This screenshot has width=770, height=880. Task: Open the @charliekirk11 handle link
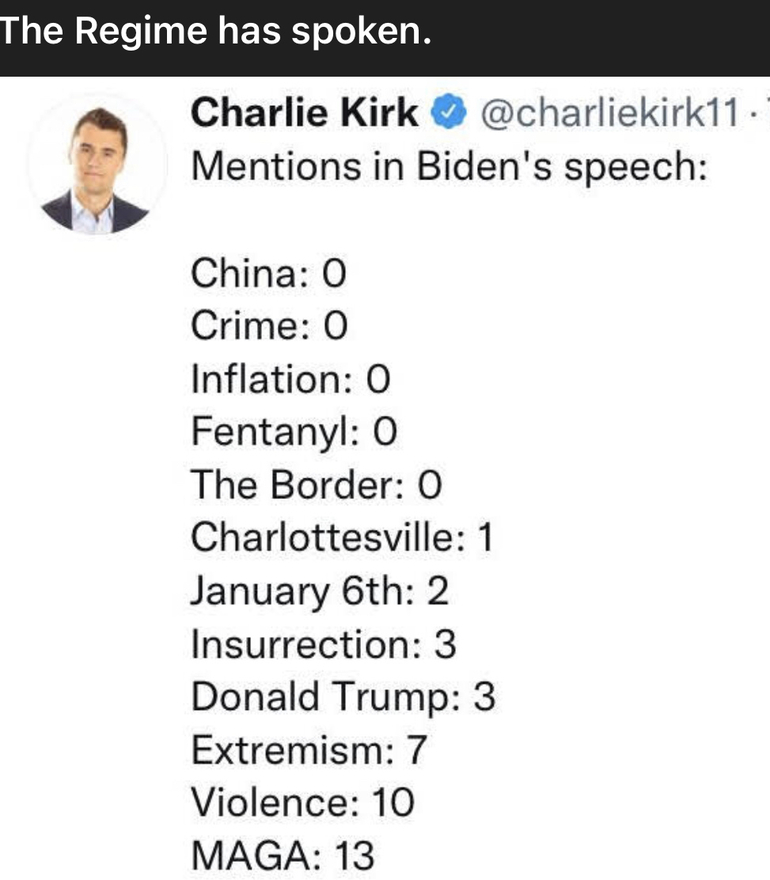click(600, 114)
